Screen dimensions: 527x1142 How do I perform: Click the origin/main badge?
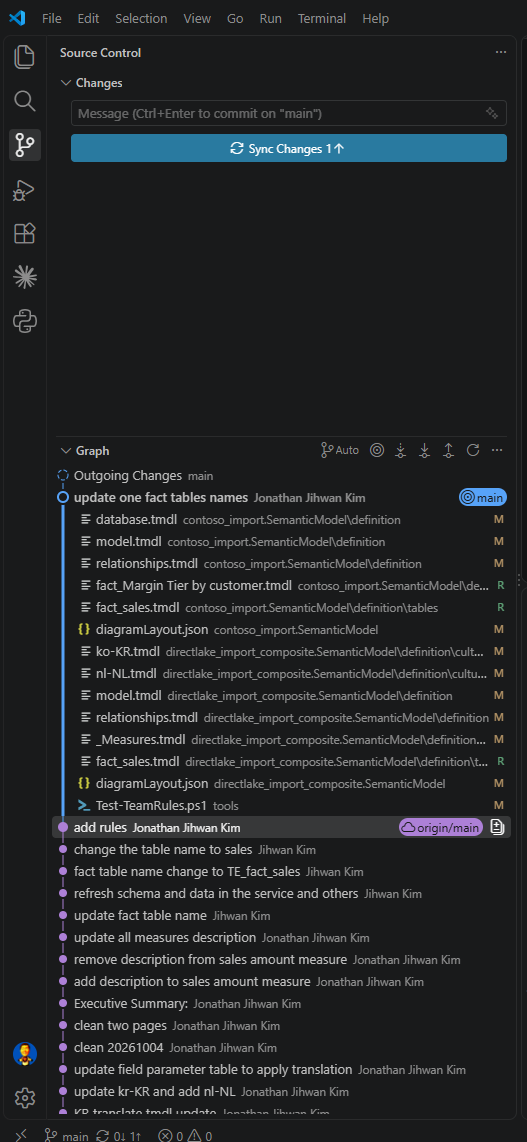tap(440, 827)
